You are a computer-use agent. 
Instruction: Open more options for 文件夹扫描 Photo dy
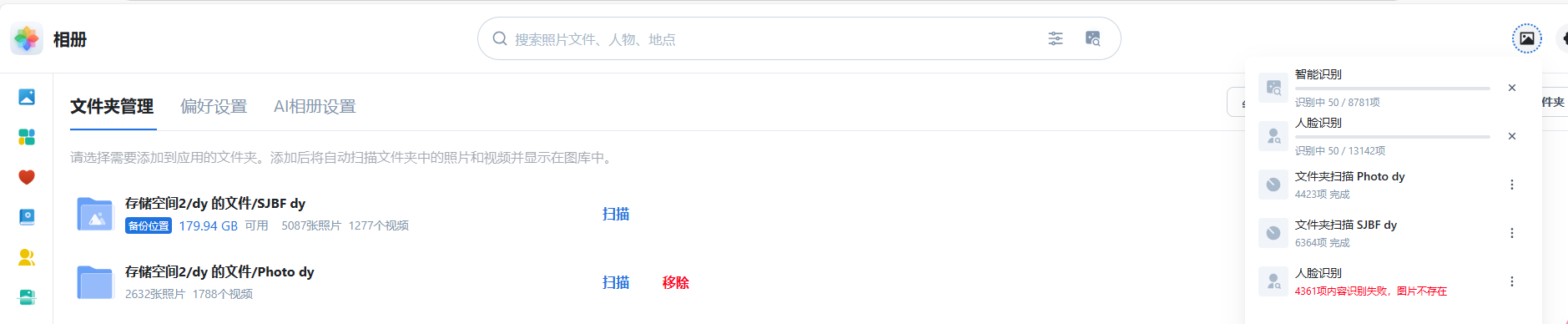1512,185
